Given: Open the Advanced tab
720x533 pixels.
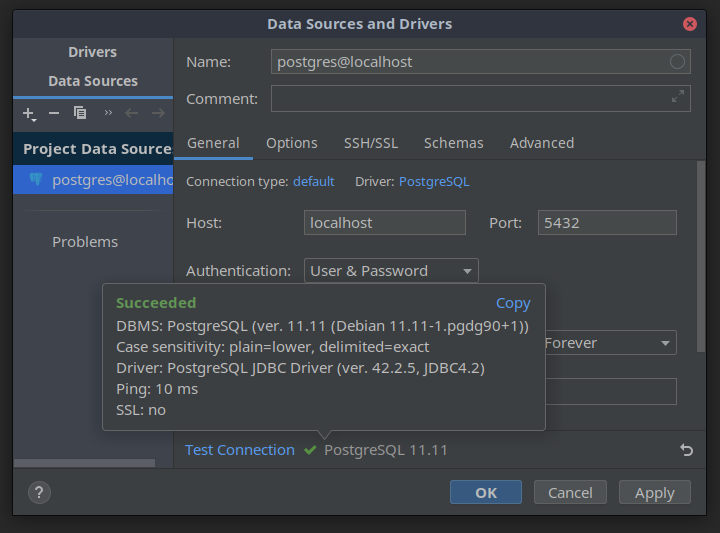Looking at the screenshot, I should click(542, 143).
